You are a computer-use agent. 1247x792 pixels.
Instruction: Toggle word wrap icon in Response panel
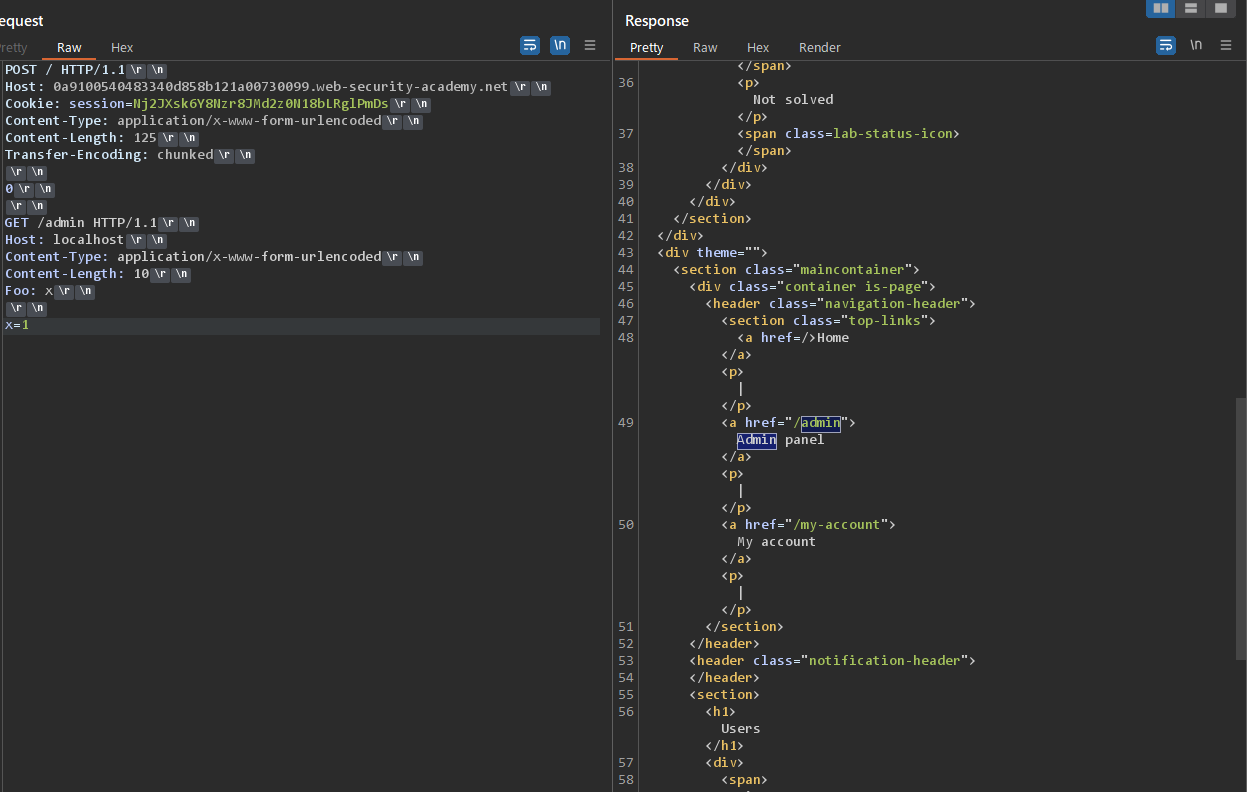click(x=1166, y=45)
